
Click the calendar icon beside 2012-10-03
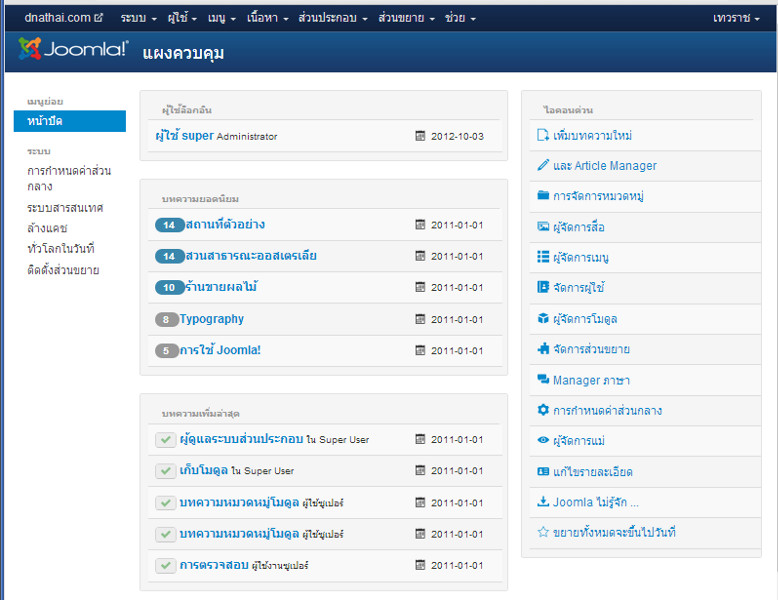(420, 136)
